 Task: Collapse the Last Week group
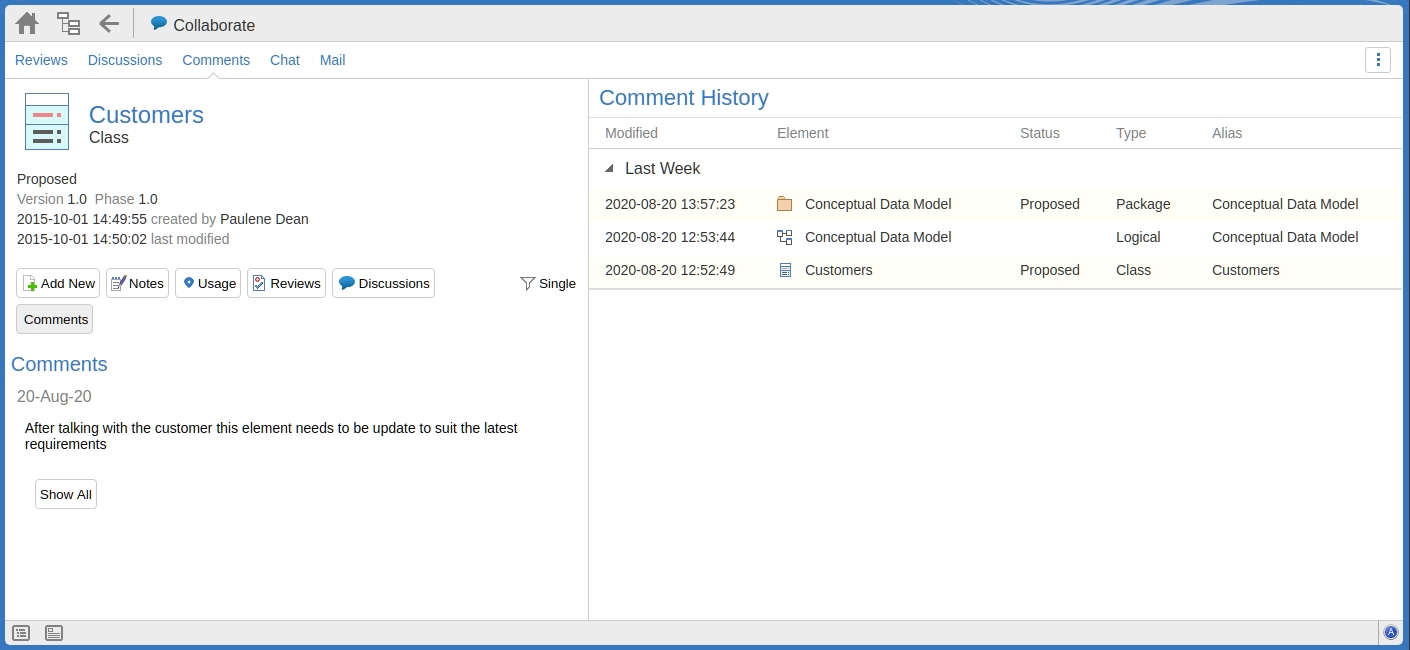[x=610, y=169]
